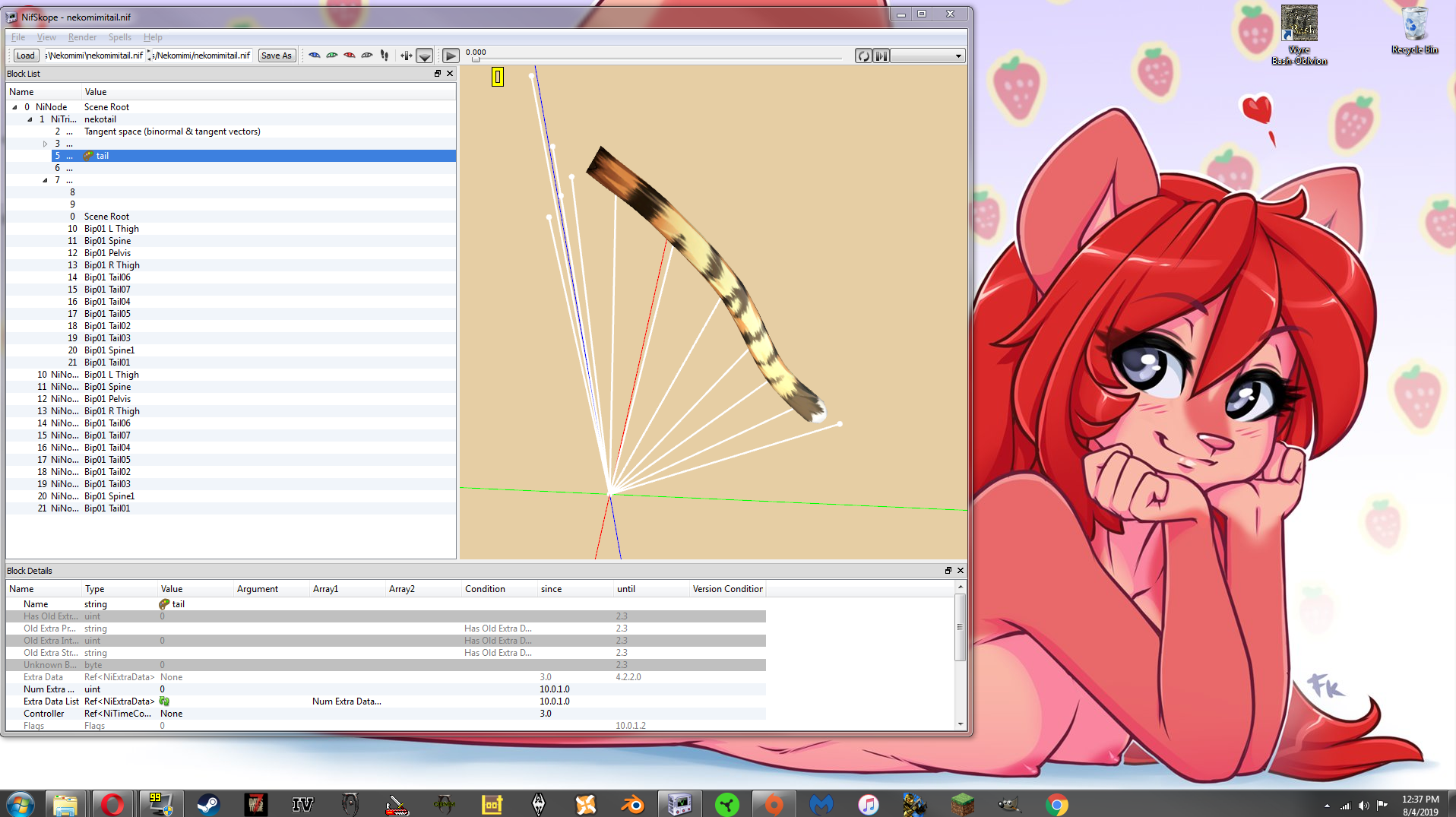The height and width of the screenshot is (817, 1456).
Task: Open GIMP from taskbar
Action: 1010,804
